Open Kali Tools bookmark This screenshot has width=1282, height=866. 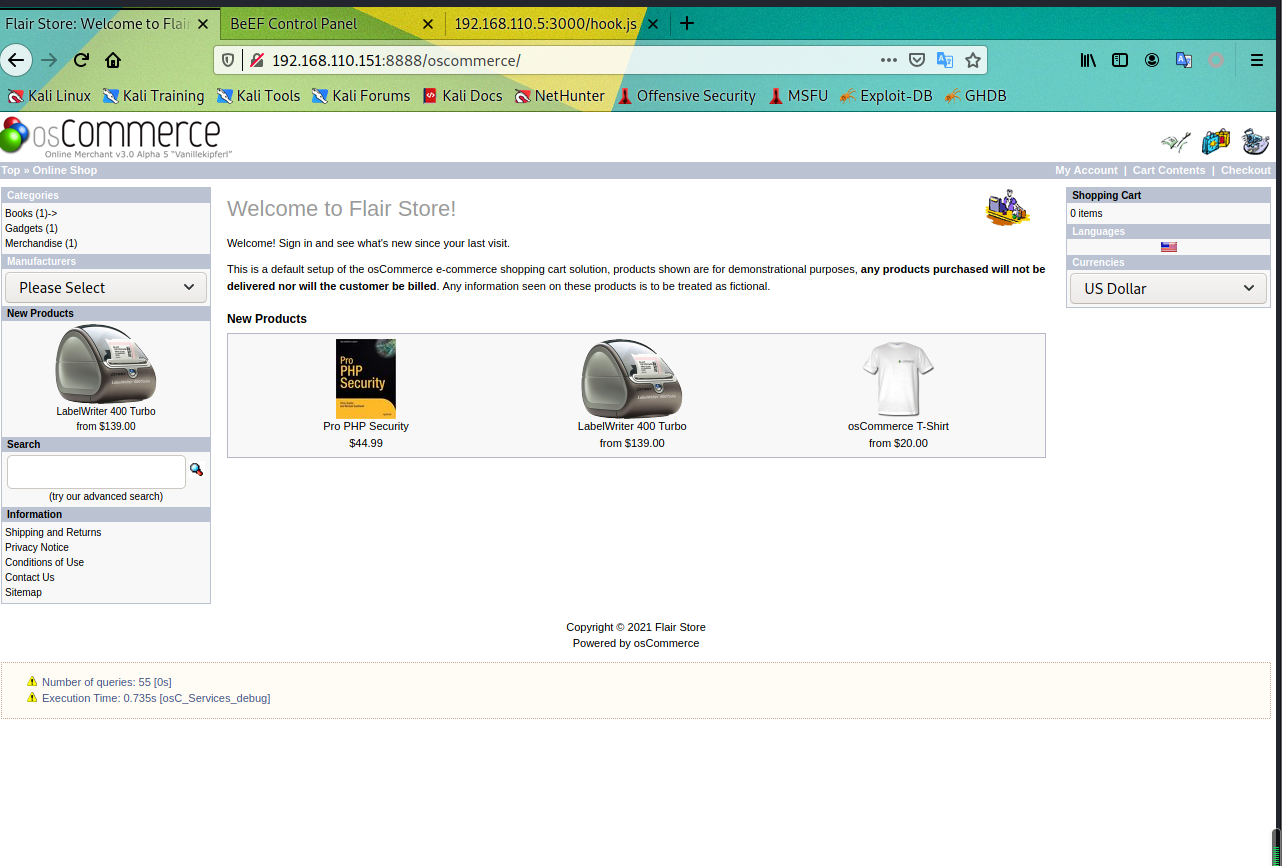258,96
